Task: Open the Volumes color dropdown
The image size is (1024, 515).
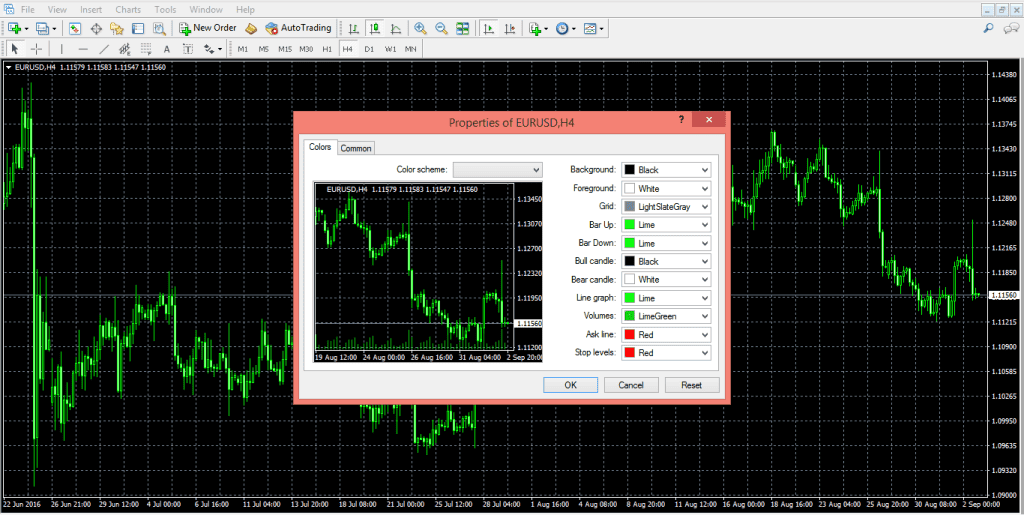Action: (x=666, y=316)
